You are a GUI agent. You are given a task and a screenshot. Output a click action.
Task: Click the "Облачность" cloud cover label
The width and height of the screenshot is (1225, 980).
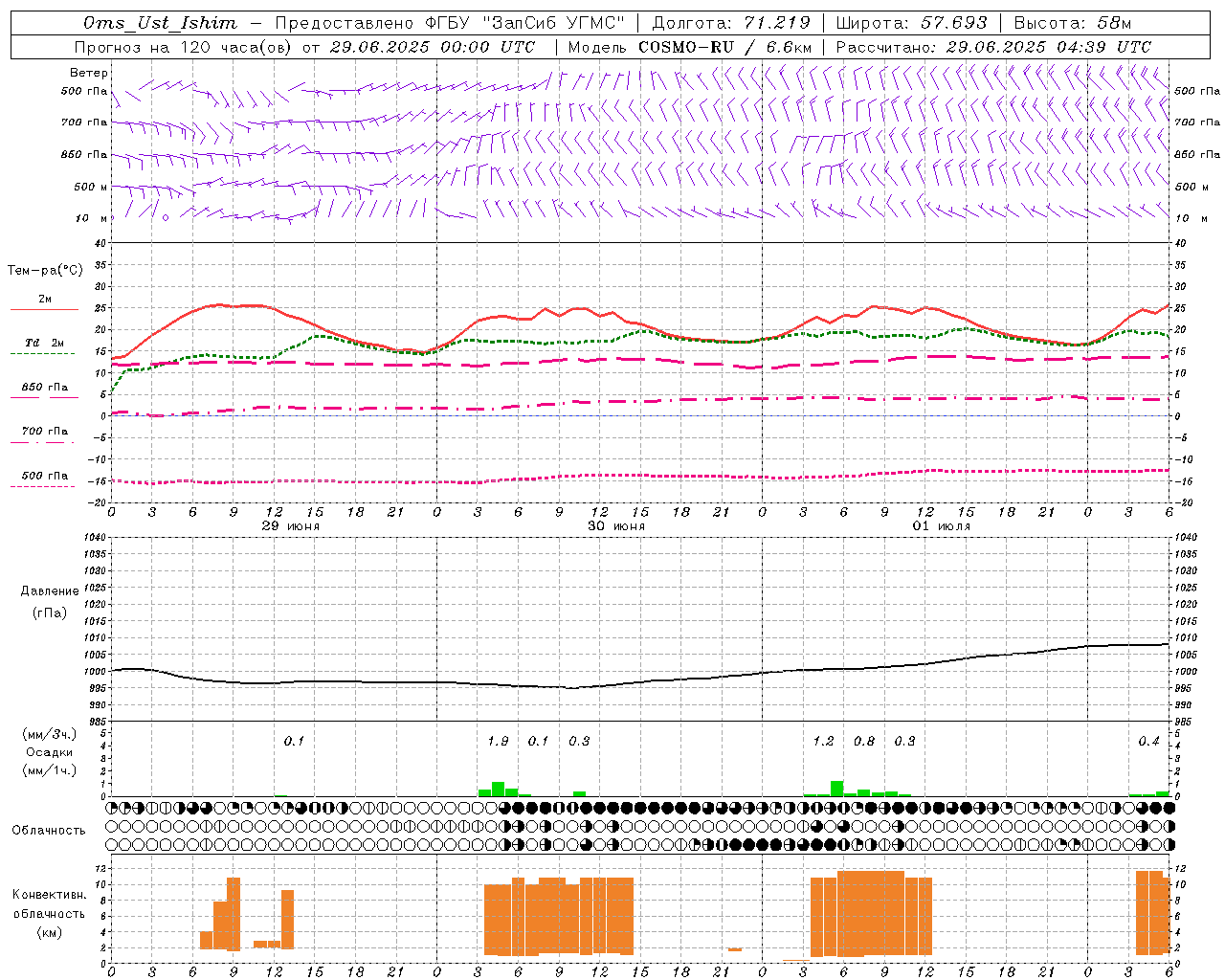pyautogui.click(x=49, y=831)
